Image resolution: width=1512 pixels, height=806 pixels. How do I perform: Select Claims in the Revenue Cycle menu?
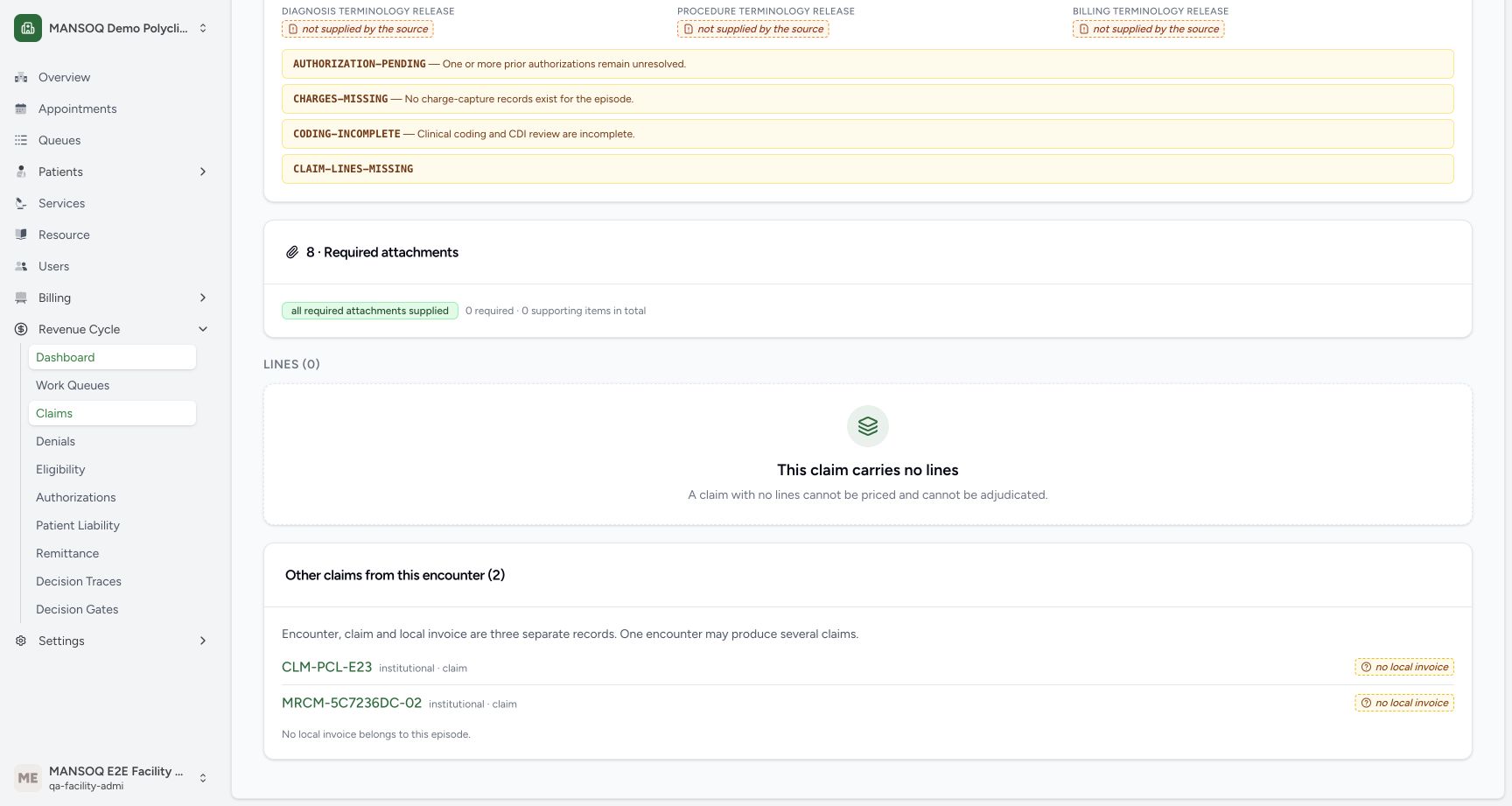[x=112, y=413]
